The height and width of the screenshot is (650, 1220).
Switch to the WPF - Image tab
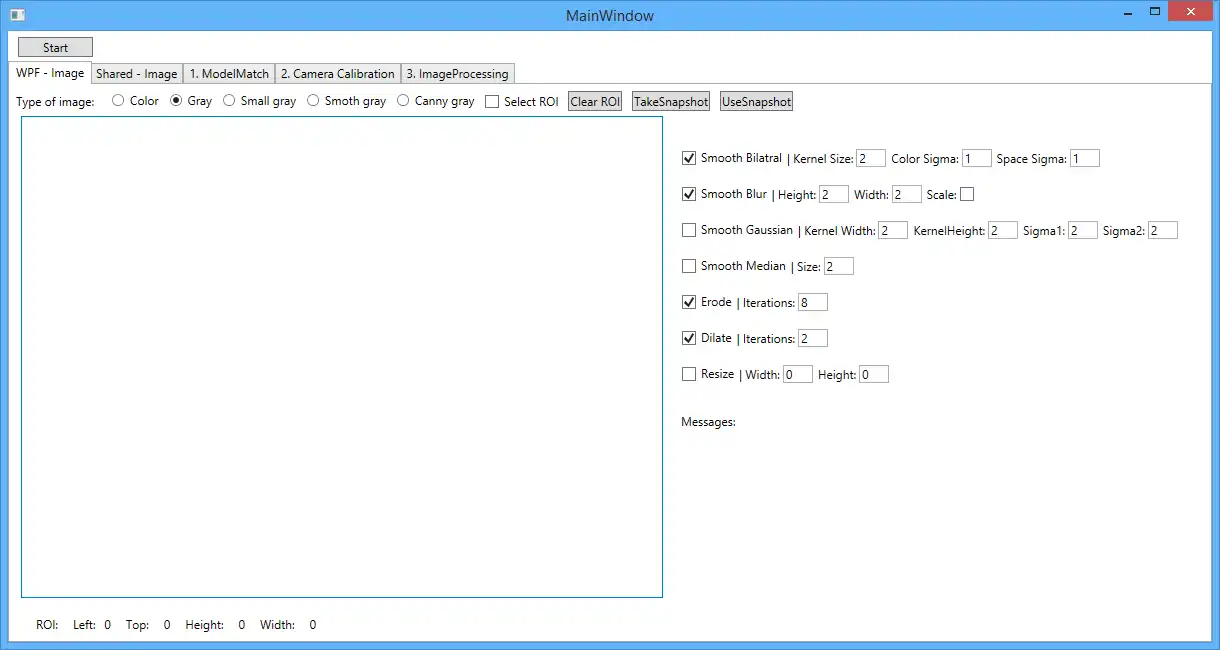(50, 73)
